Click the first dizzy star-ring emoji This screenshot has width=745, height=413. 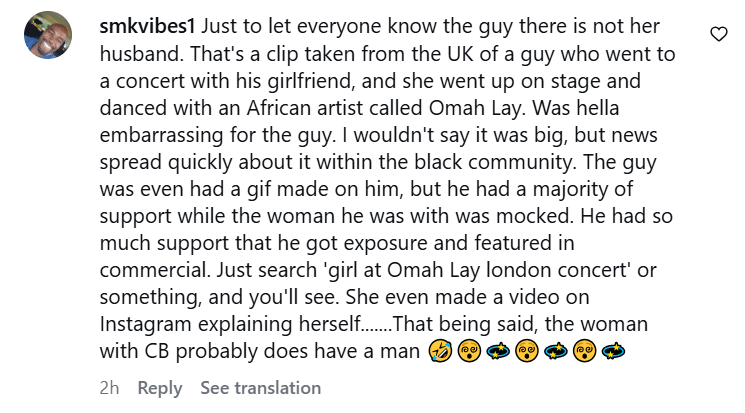496,351
